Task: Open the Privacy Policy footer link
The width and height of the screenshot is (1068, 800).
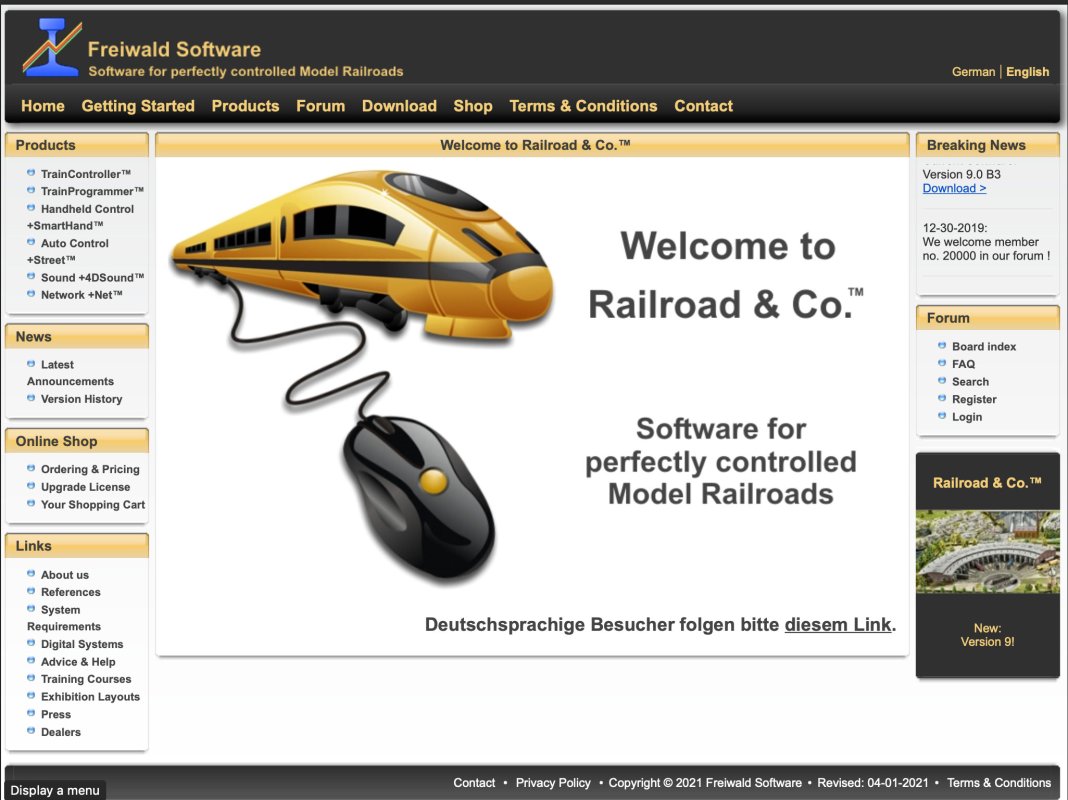Action: (x=553, y=783)
